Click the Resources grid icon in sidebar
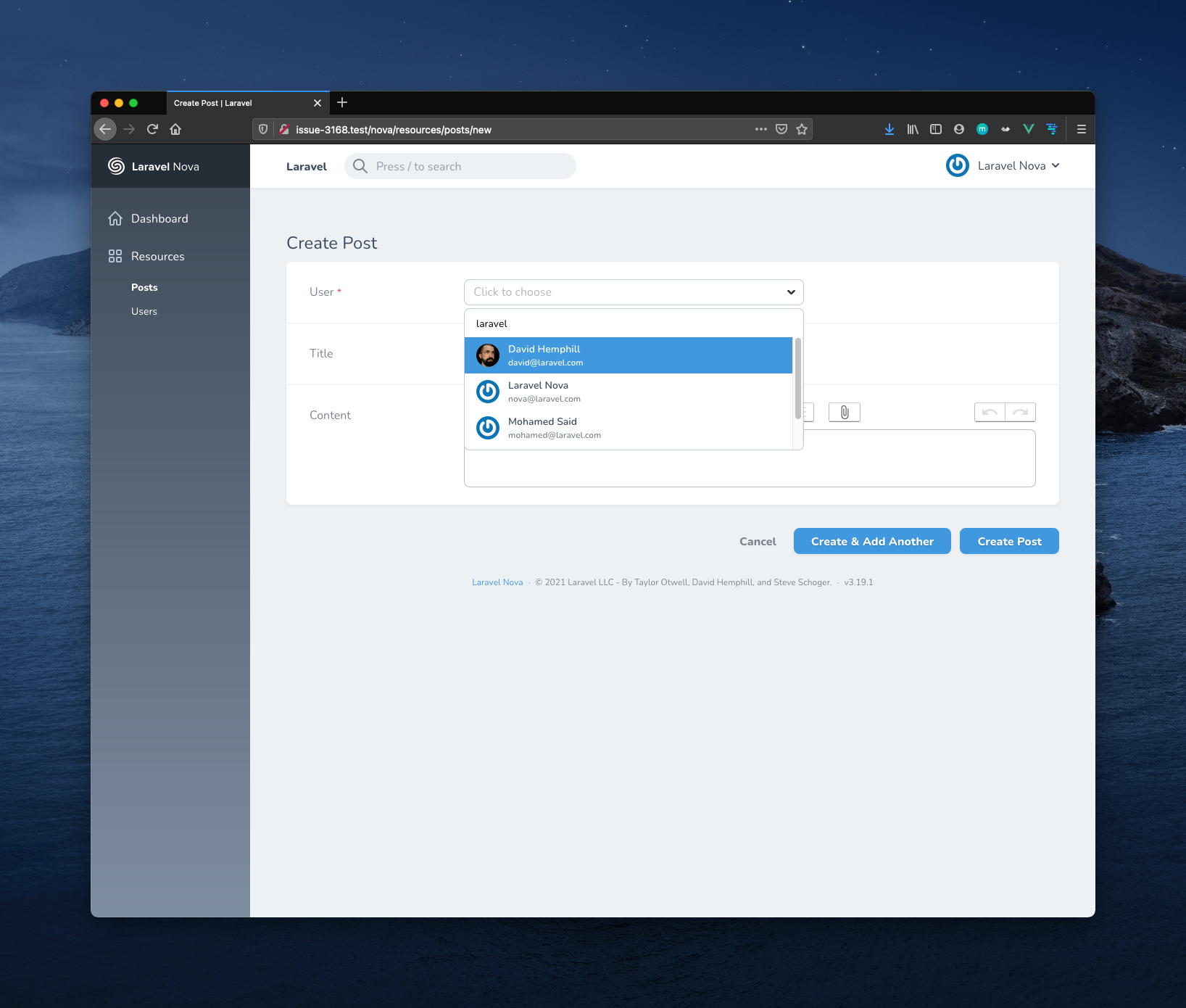 coord(115,256)
